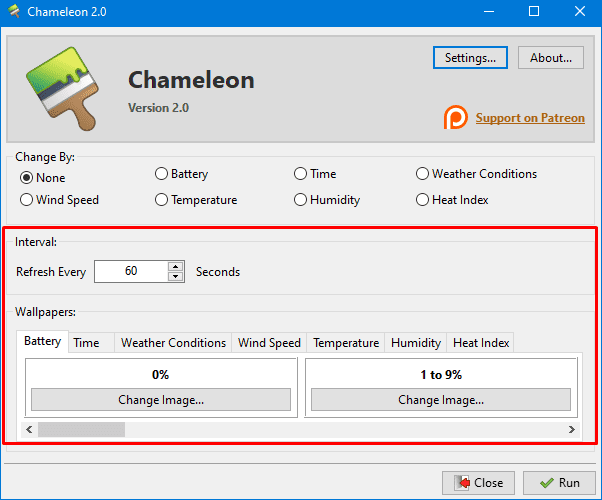Click the Chameleon paintbrush logo

point(63,89)
